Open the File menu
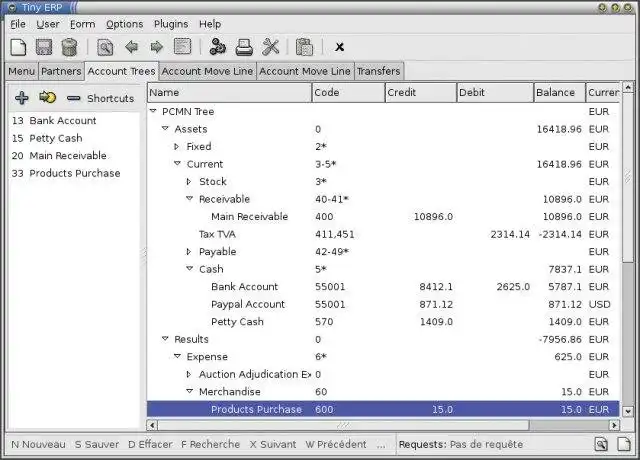 (18, 24)
